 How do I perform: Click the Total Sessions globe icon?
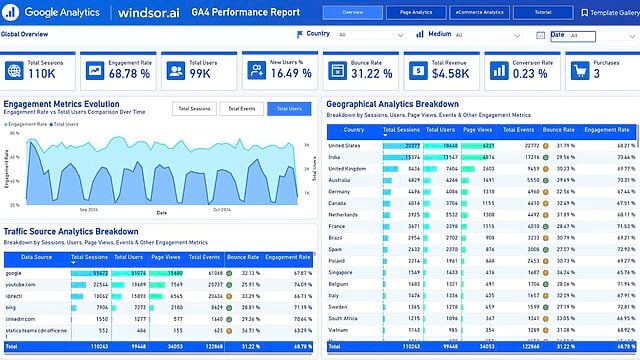click(x=14, y=71)
